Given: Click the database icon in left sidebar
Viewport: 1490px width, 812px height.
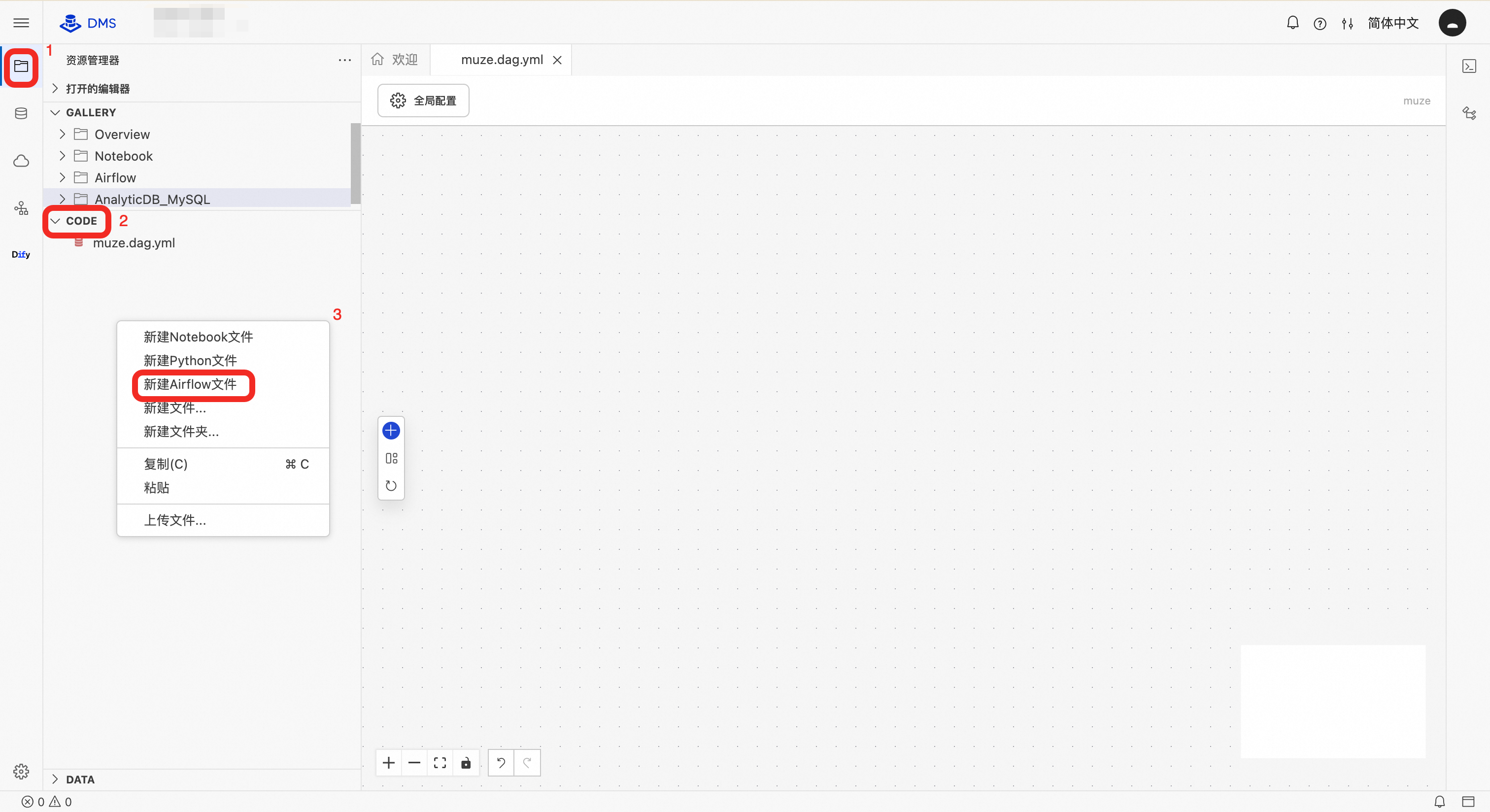Looking at the screenshot, I should pos(21,113).
